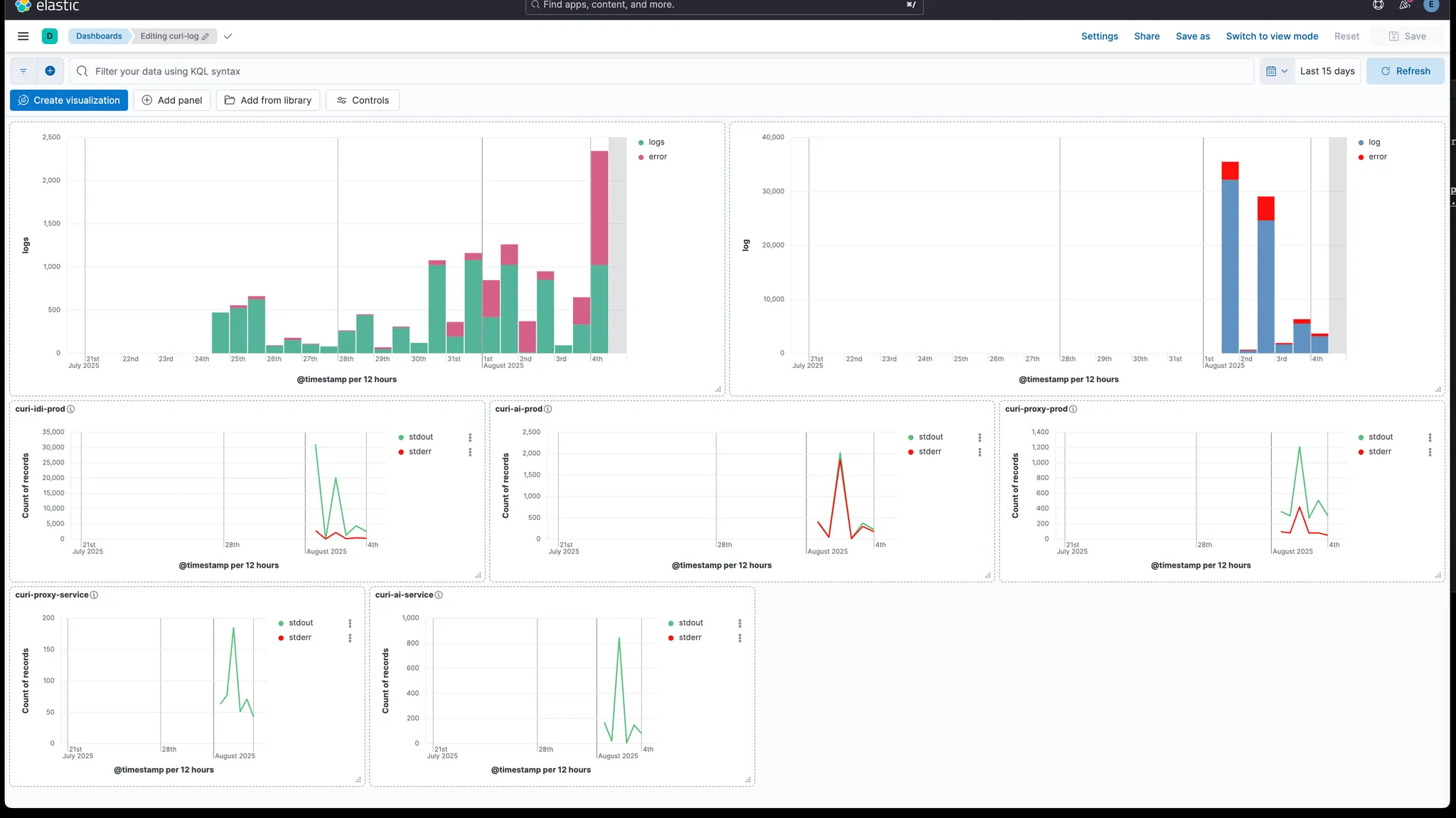The width and height of the screenshot is (1456, 818).
Task: Open info icon next to curi-idi-prod
Action: (70, 409)
